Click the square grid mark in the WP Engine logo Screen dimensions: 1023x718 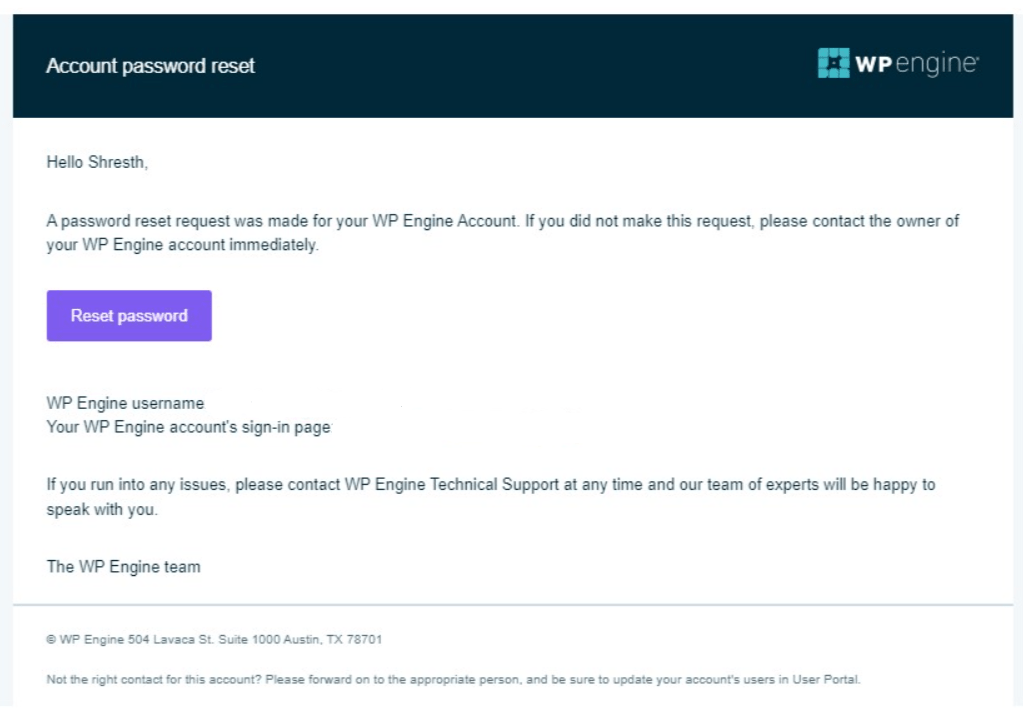click(832, 63)
